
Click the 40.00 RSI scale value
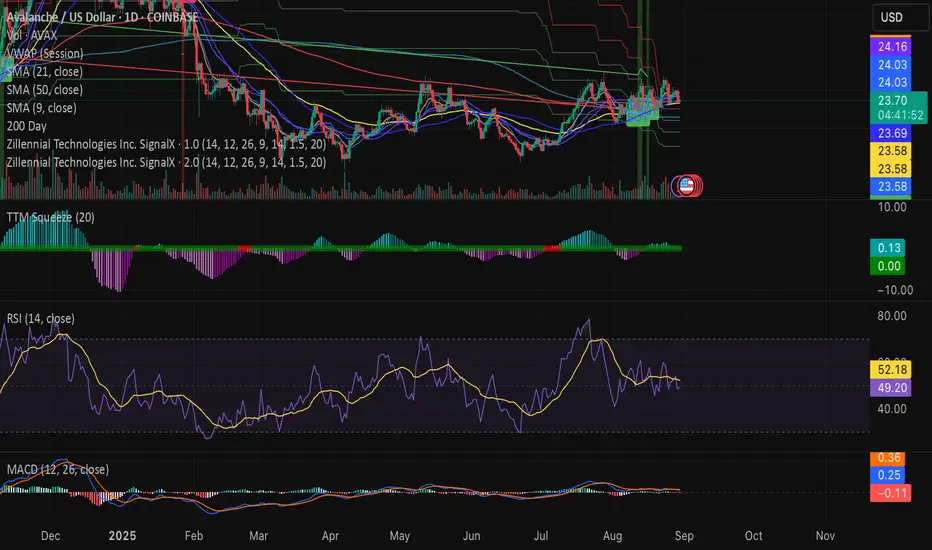point(892,409)
